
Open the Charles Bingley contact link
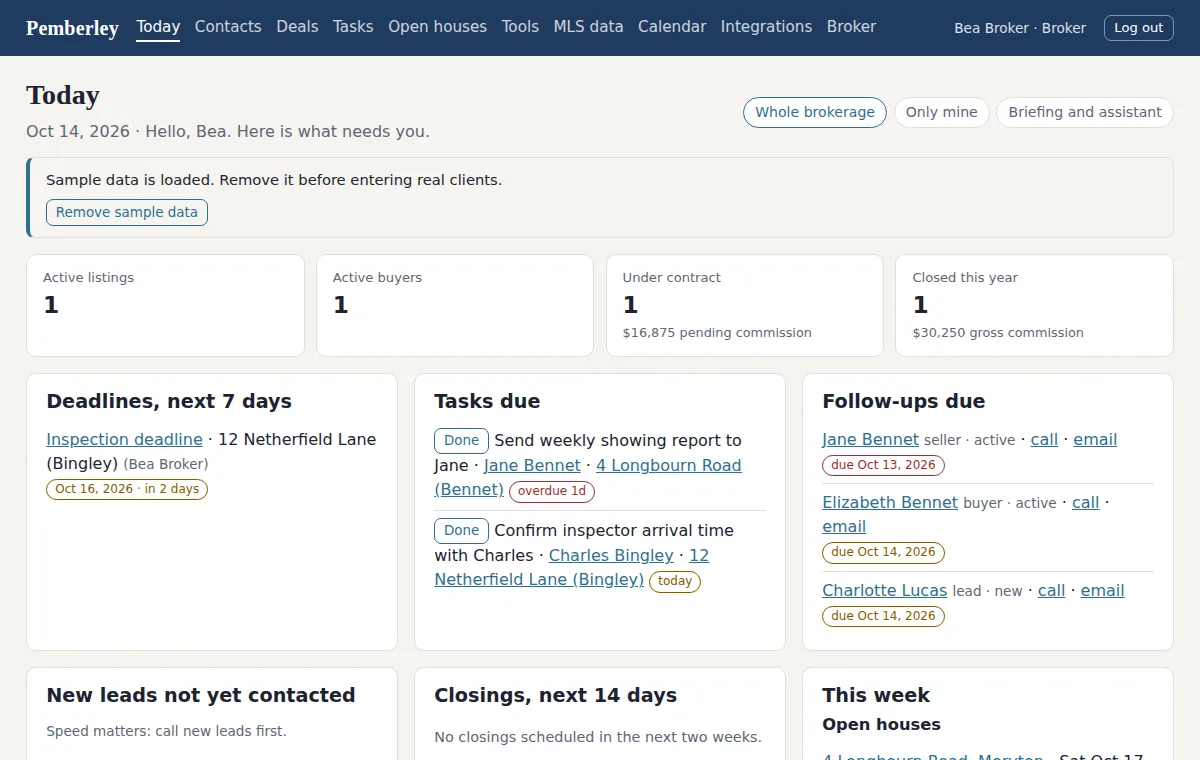(611, 555)
